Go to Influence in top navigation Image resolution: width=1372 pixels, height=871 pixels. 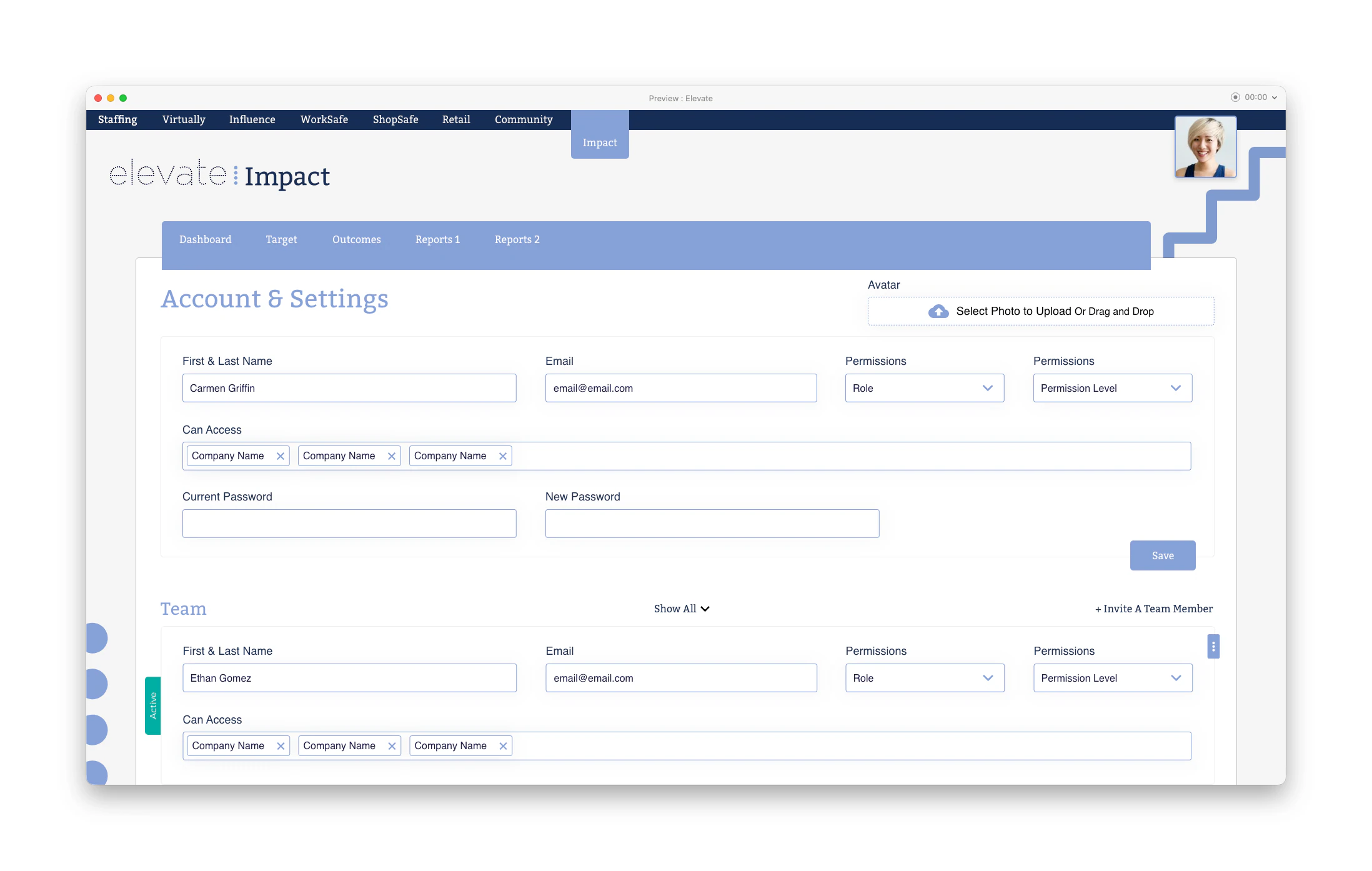point(252,119)
